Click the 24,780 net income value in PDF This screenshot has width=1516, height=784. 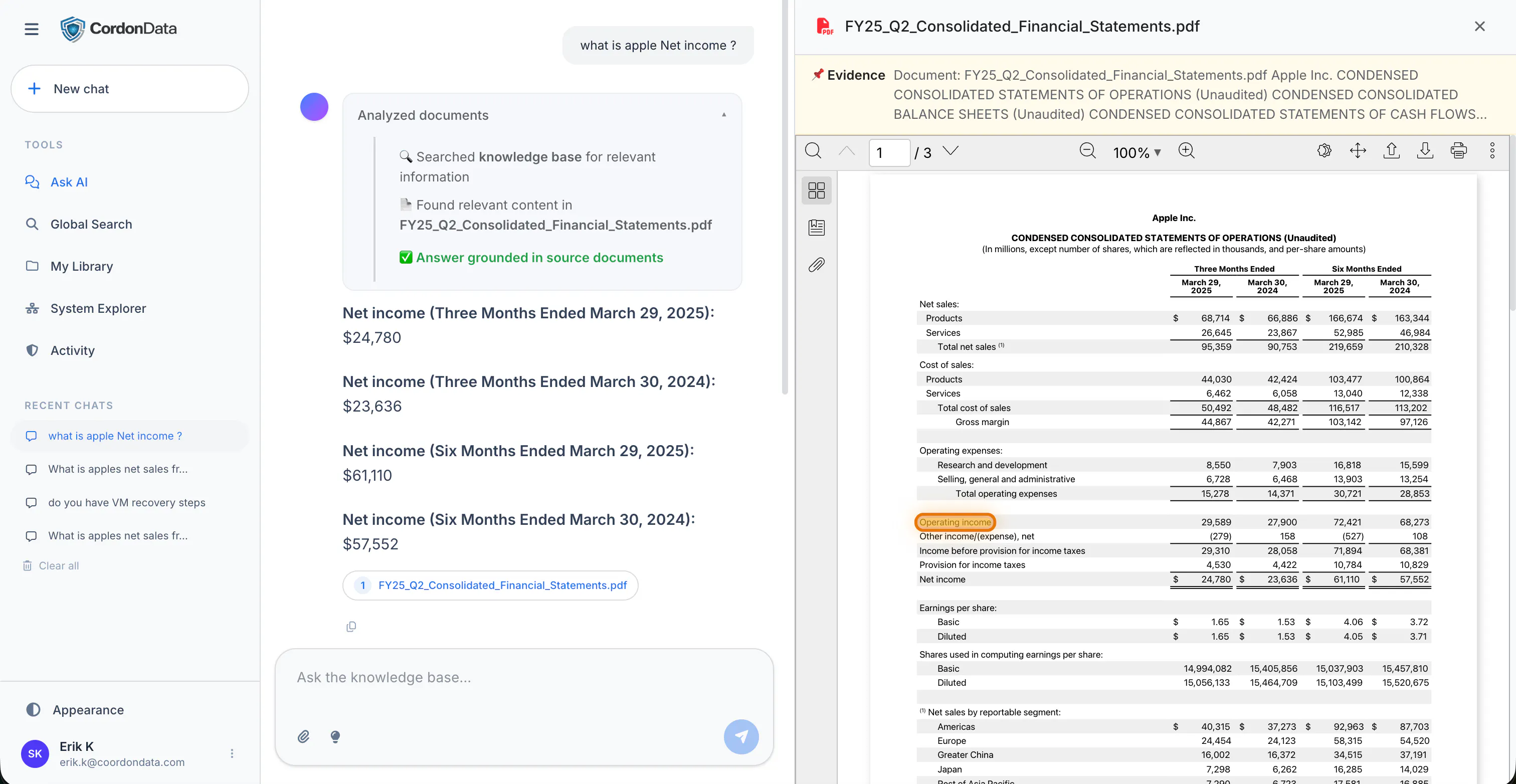click(1216, 579)
